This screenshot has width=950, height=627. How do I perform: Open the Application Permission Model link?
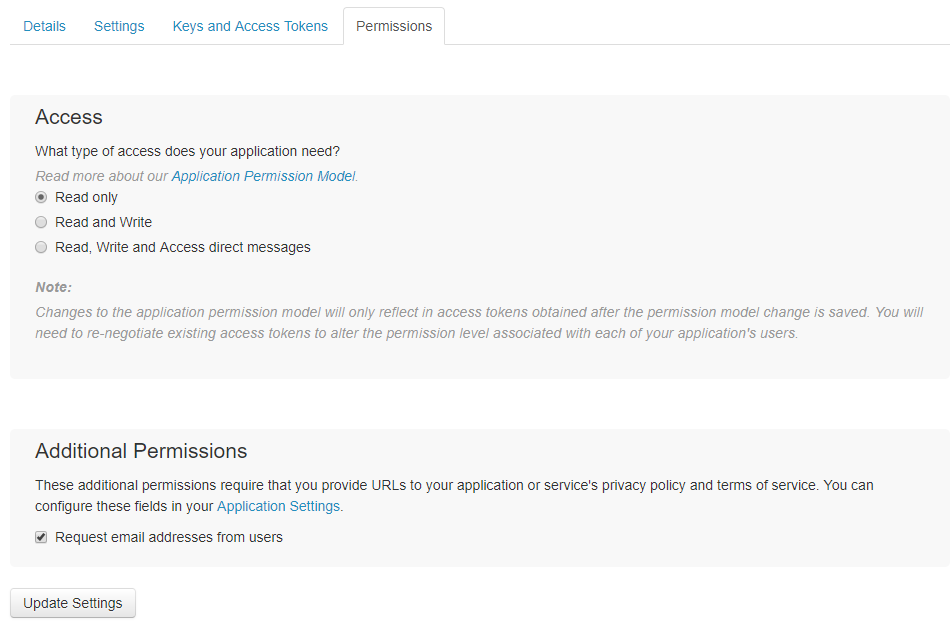[x=263, y=176]
